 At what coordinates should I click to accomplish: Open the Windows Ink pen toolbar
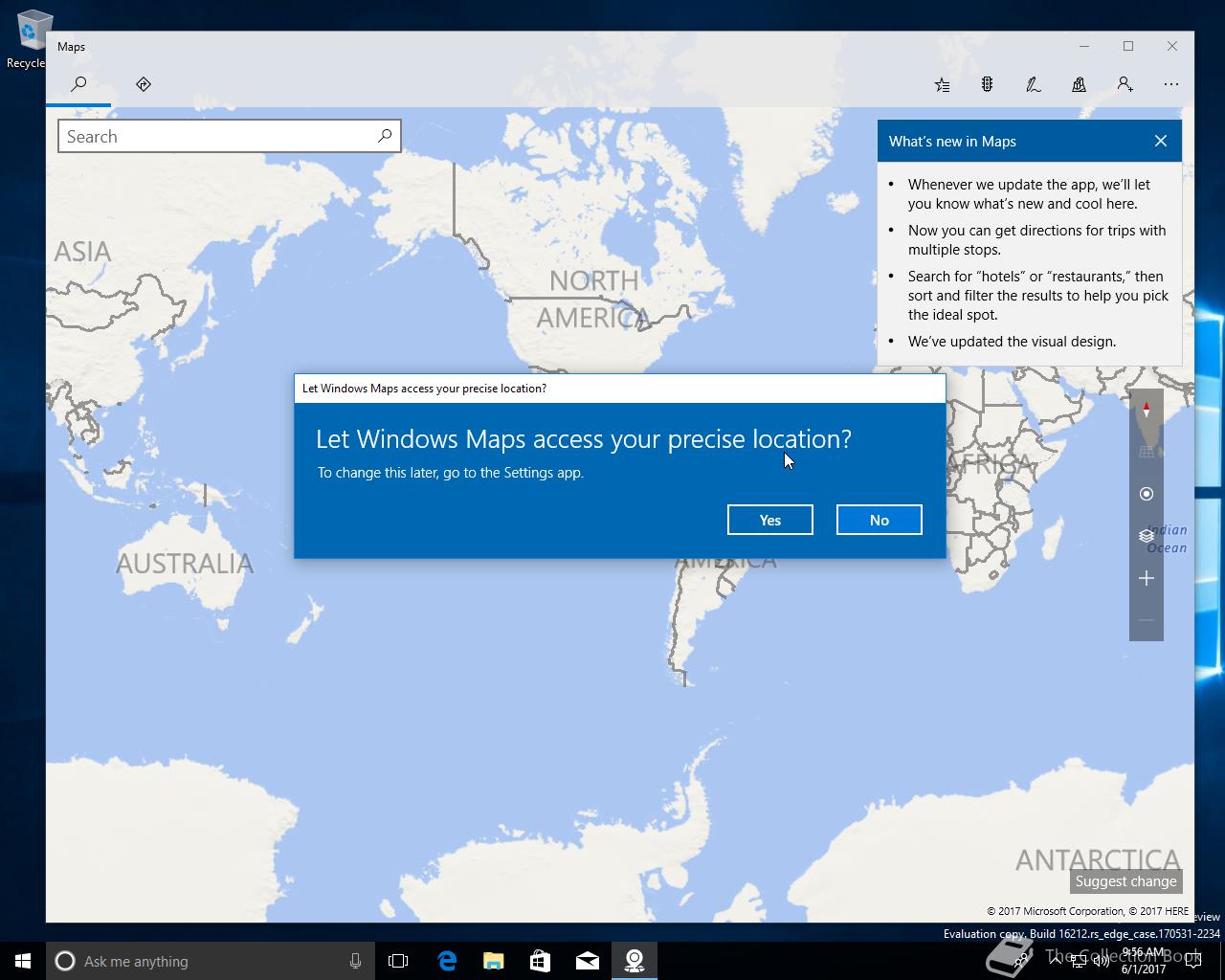[1034, 84]
